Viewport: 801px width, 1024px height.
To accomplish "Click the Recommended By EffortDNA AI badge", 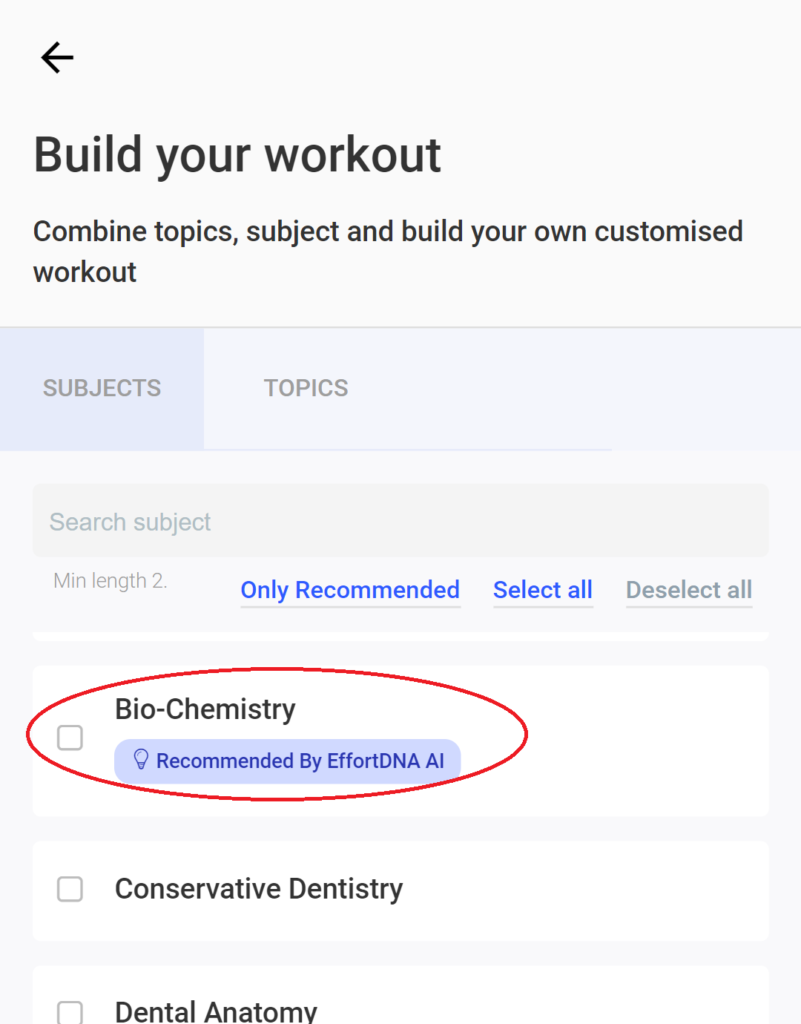I will (x=287, y=761).
